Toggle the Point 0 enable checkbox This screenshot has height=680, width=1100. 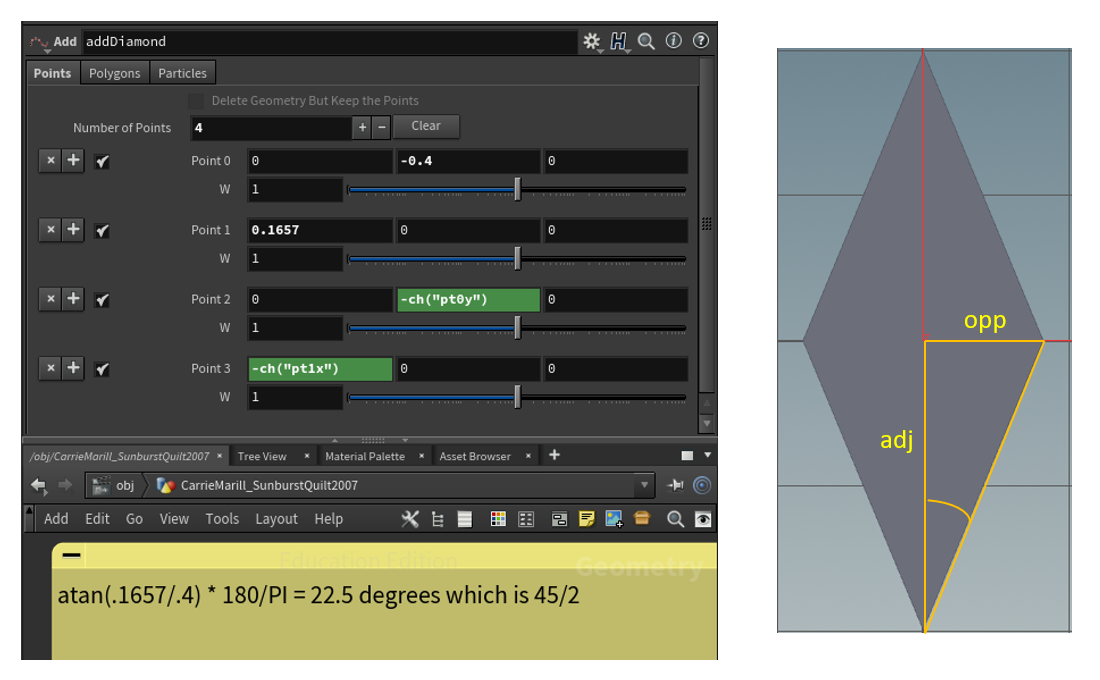pos(102,161)
